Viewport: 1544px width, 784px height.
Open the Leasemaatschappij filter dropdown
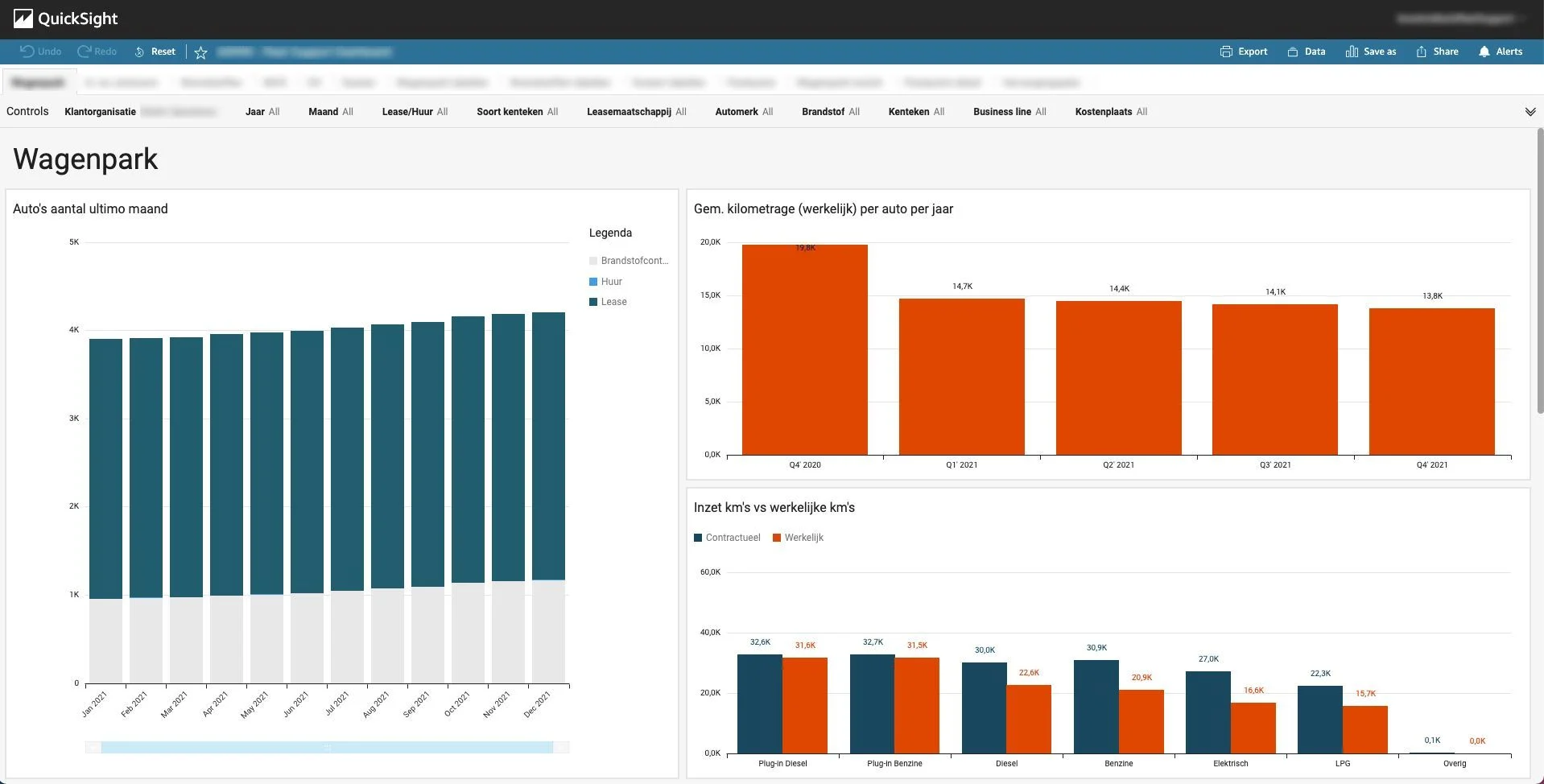(x=637, y=112)
